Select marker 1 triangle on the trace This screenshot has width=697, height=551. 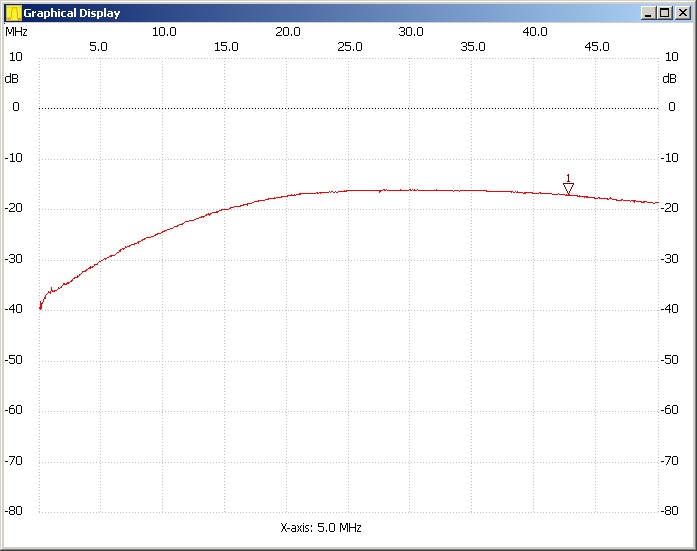(x=568, y=188)
